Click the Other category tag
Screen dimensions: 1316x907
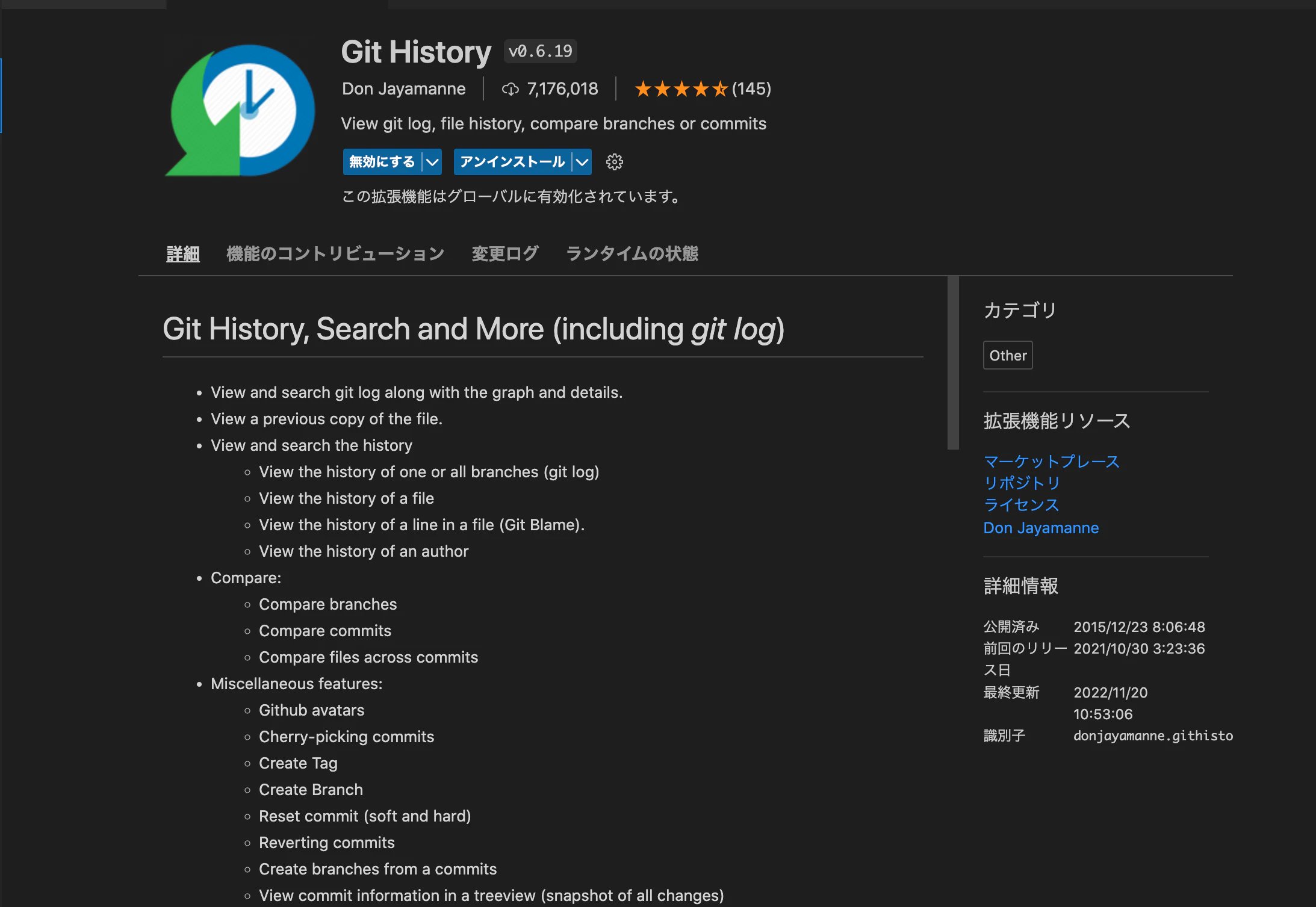click(x=1008, y=355)
